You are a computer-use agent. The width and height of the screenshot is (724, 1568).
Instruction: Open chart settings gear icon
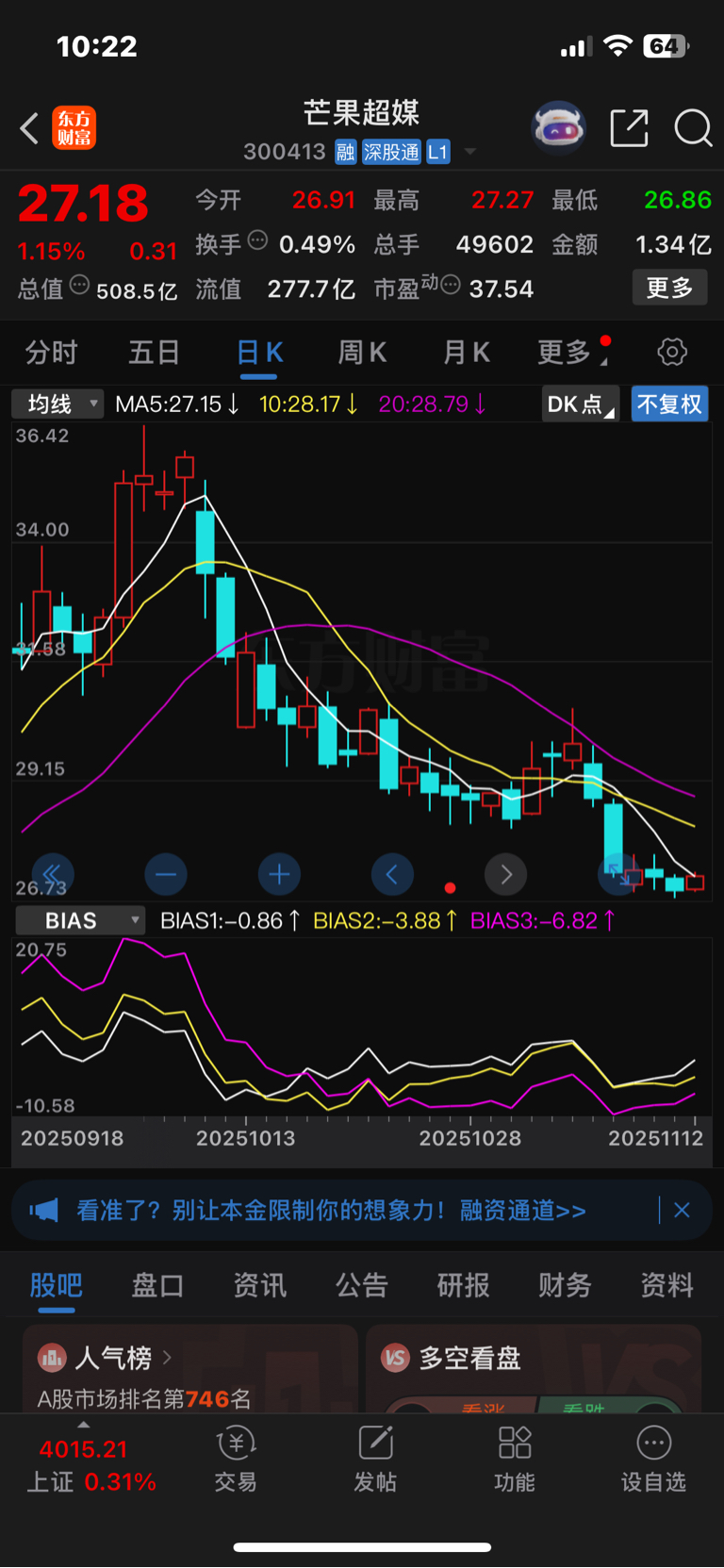(x=672, y=353)
